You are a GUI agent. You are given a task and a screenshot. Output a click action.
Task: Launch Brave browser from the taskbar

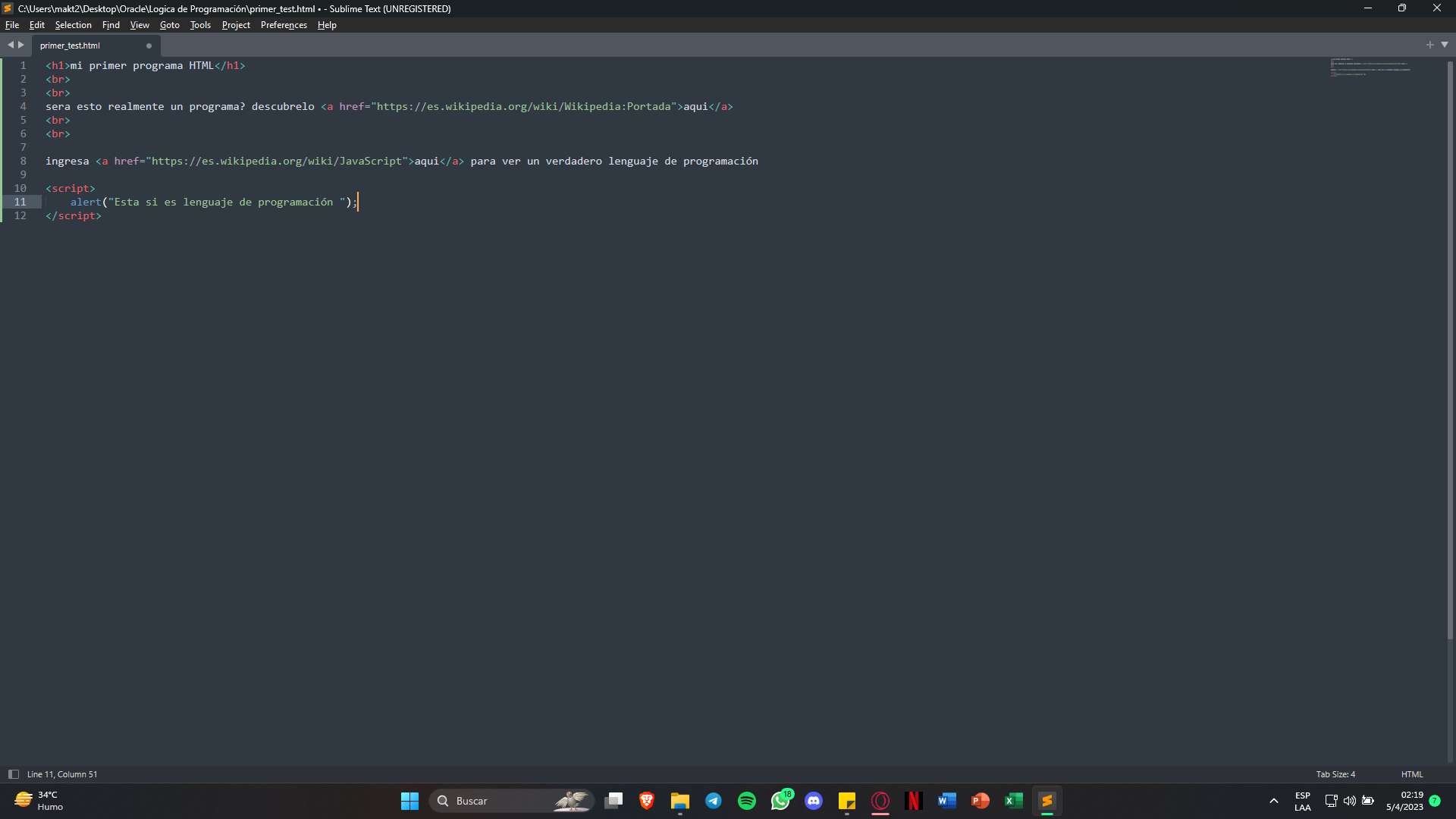647,801
